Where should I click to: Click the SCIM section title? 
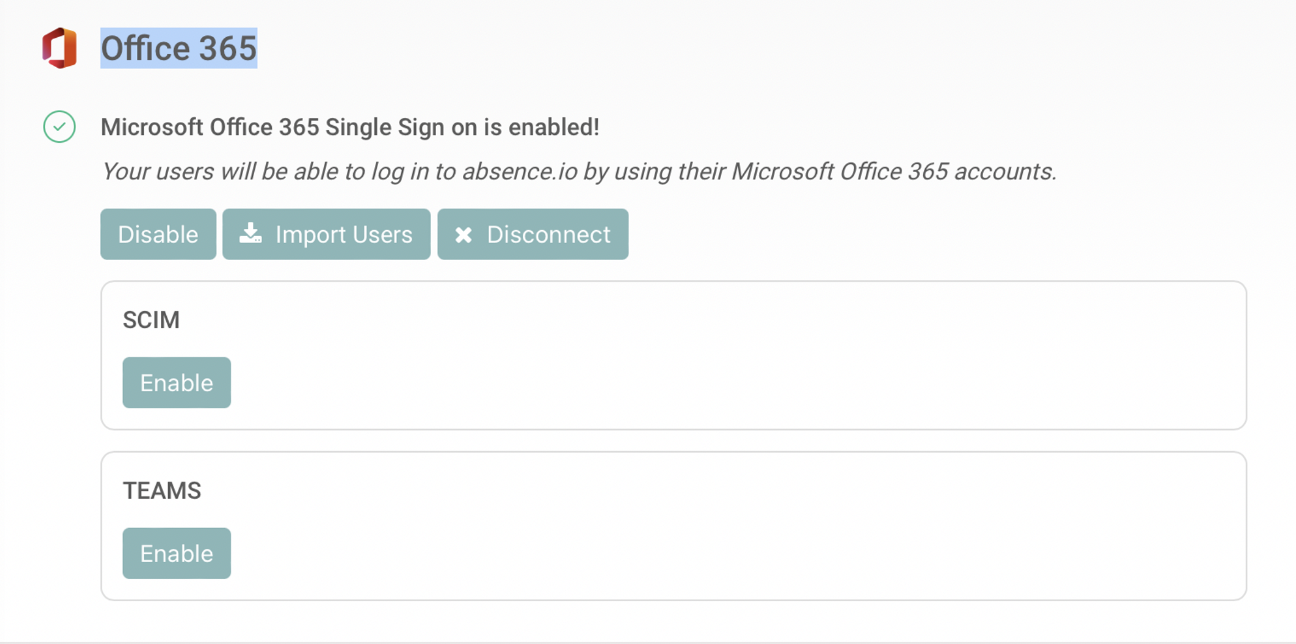pos(151,320)
